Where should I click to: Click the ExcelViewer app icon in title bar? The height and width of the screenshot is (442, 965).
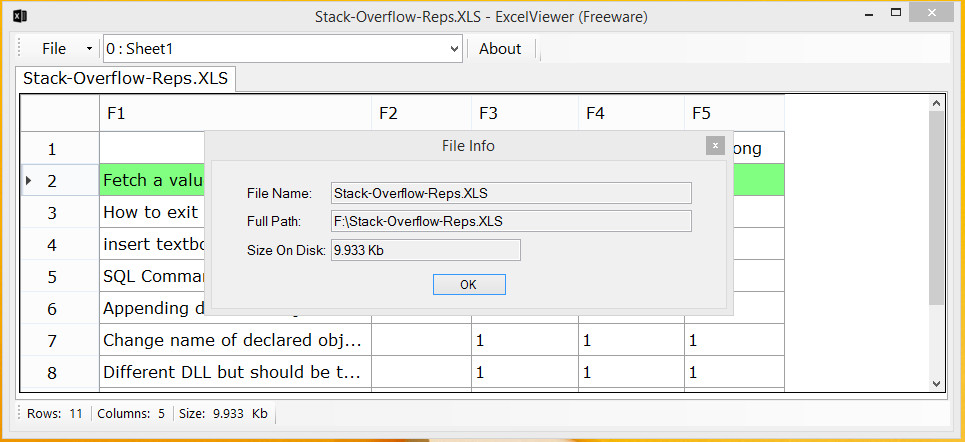tap(20, 17)
